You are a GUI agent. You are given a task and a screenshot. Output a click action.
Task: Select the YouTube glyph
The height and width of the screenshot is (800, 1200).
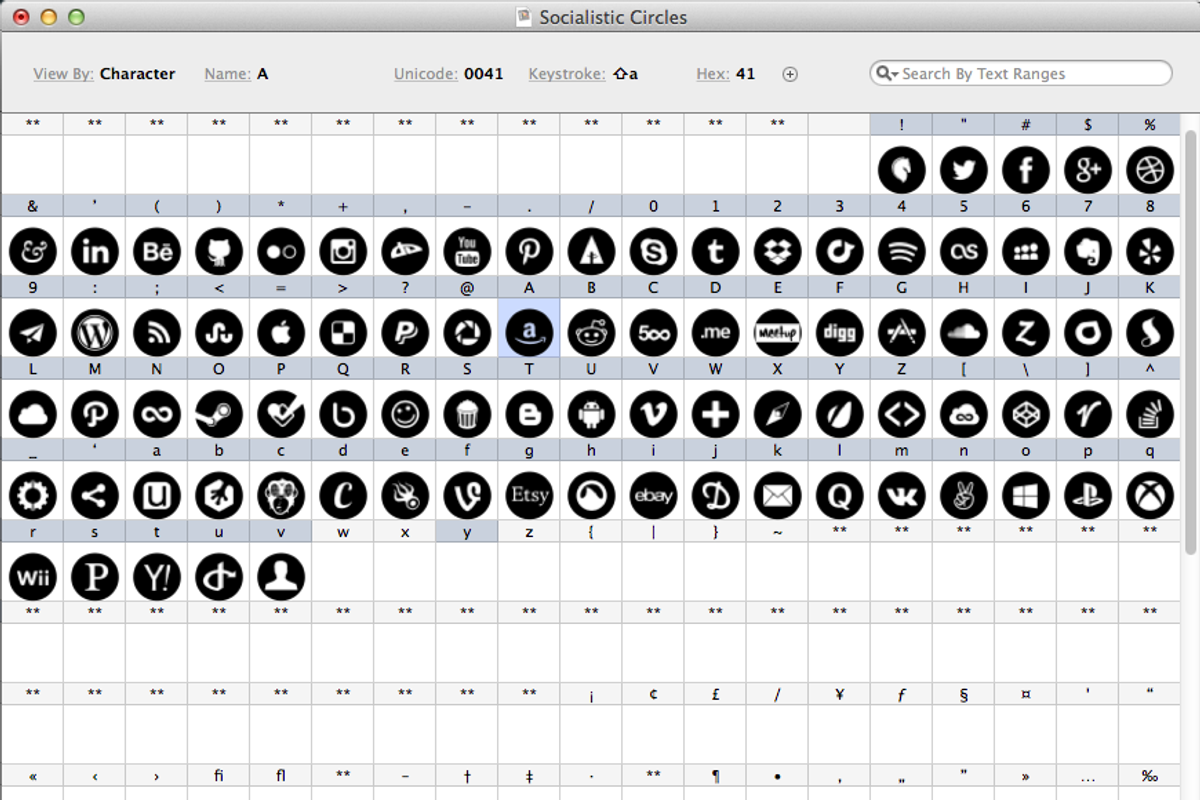(467, 252)
